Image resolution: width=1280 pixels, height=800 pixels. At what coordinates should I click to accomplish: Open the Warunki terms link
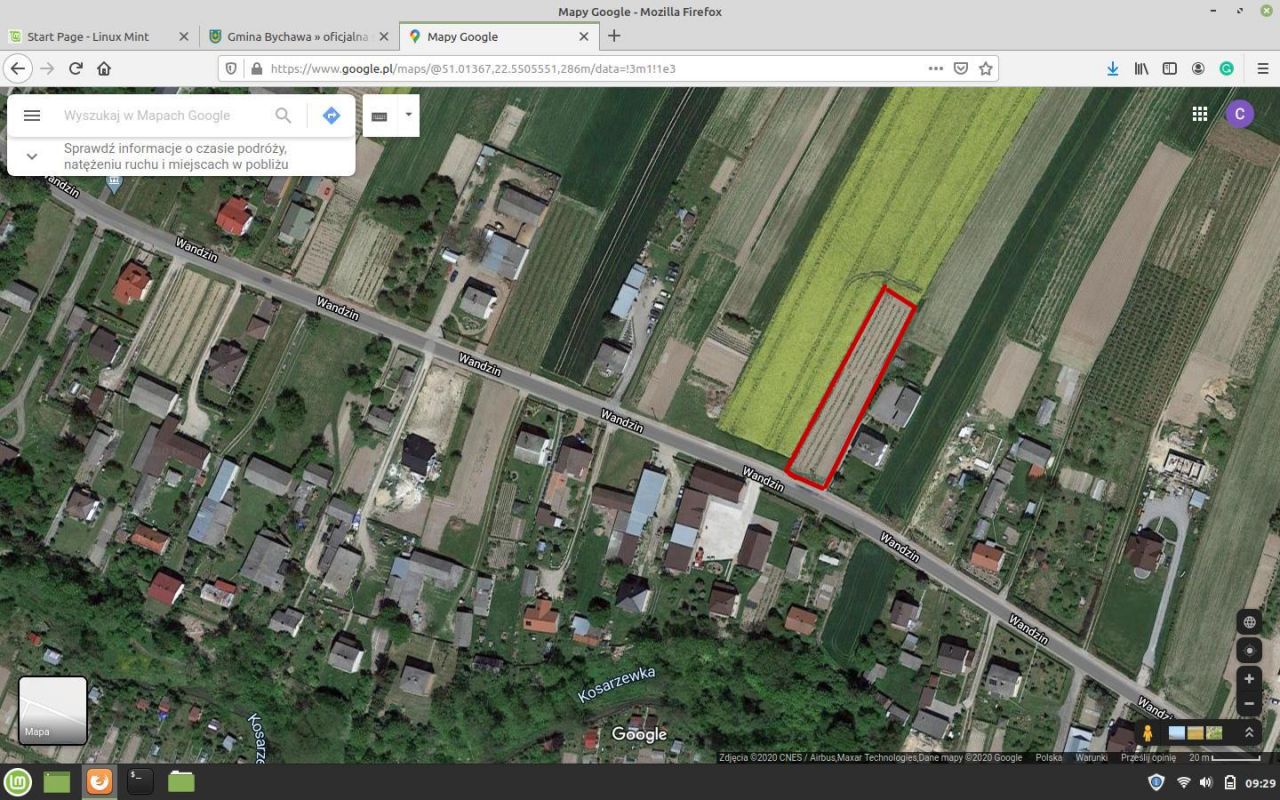pyautogui.click(x=1091, y=758)
